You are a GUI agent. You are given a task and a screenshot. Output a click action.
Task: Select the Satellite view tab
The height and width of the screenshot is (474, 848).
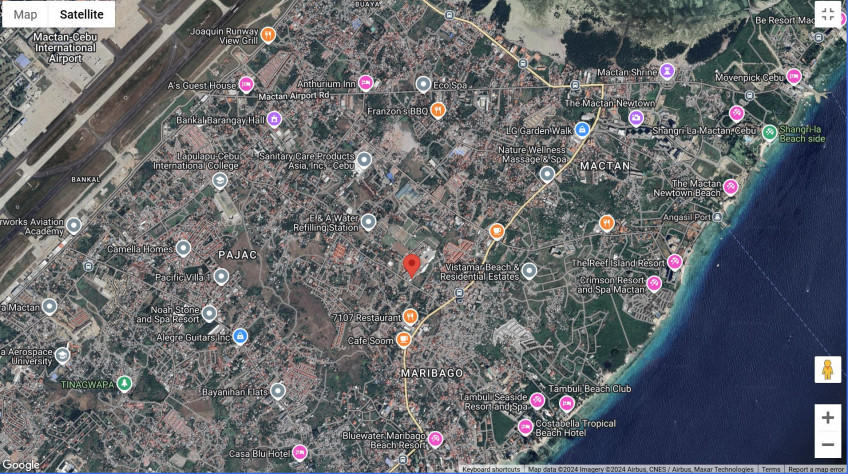click(x=82, y=15)
